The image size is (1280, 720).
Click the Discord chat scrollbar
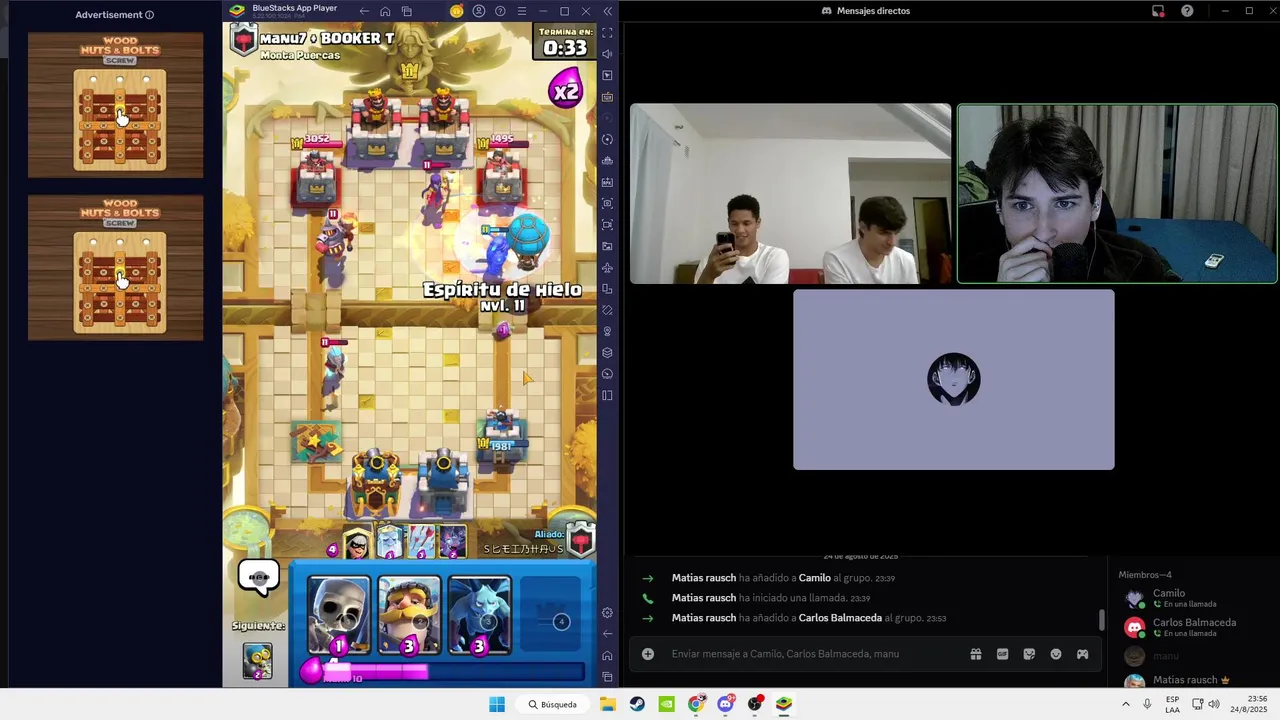pyautogui.click(x=1102, y=620)
